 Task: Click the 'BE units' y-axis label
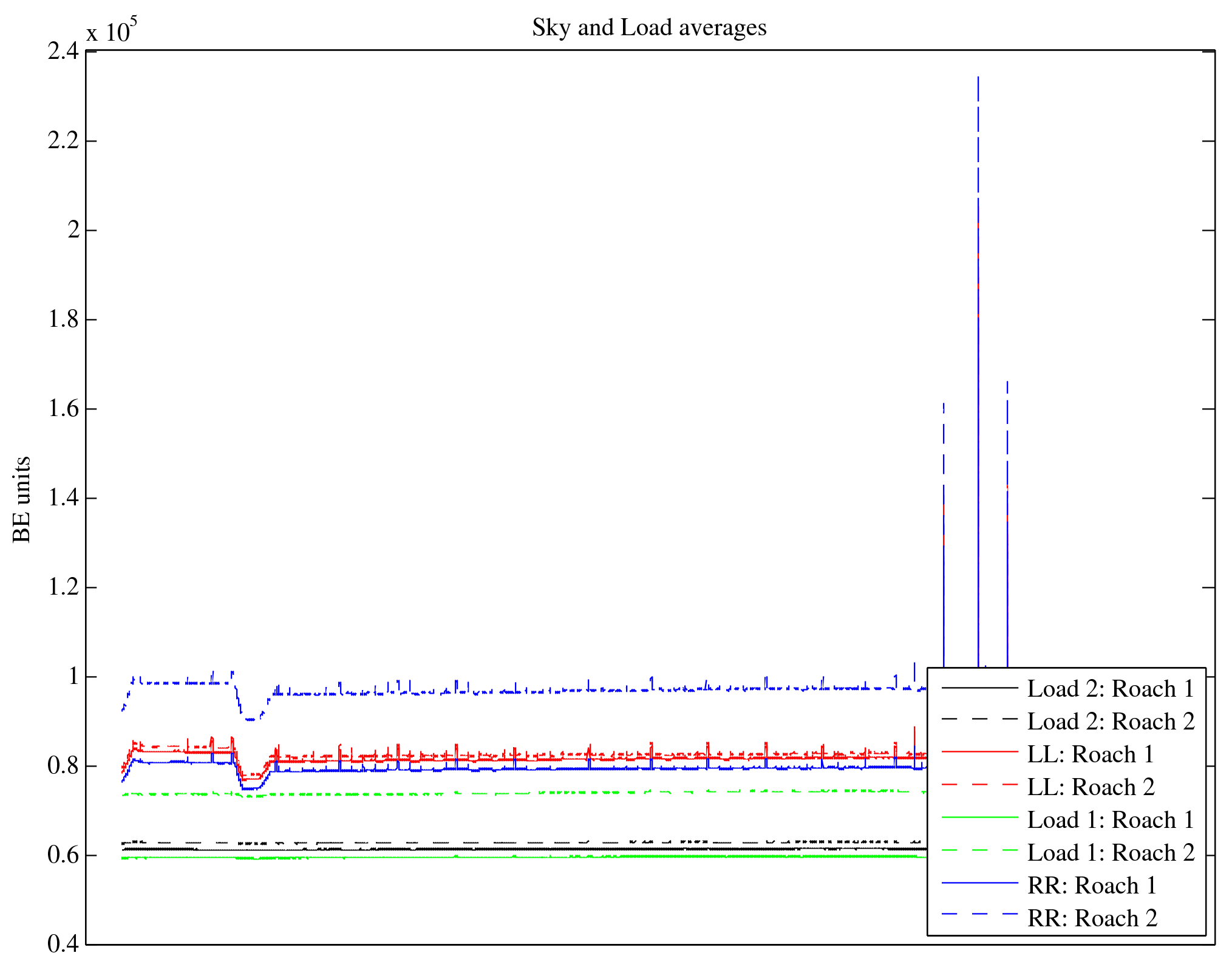(x=22, y=499)
